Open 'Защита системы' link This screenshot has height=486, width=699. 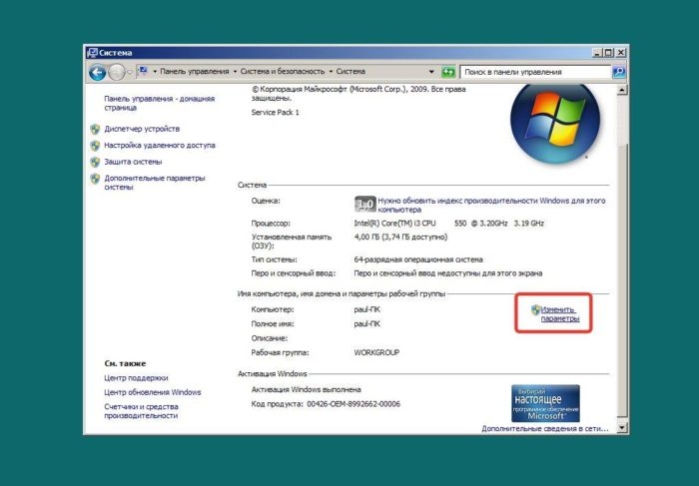click(133, 162)
